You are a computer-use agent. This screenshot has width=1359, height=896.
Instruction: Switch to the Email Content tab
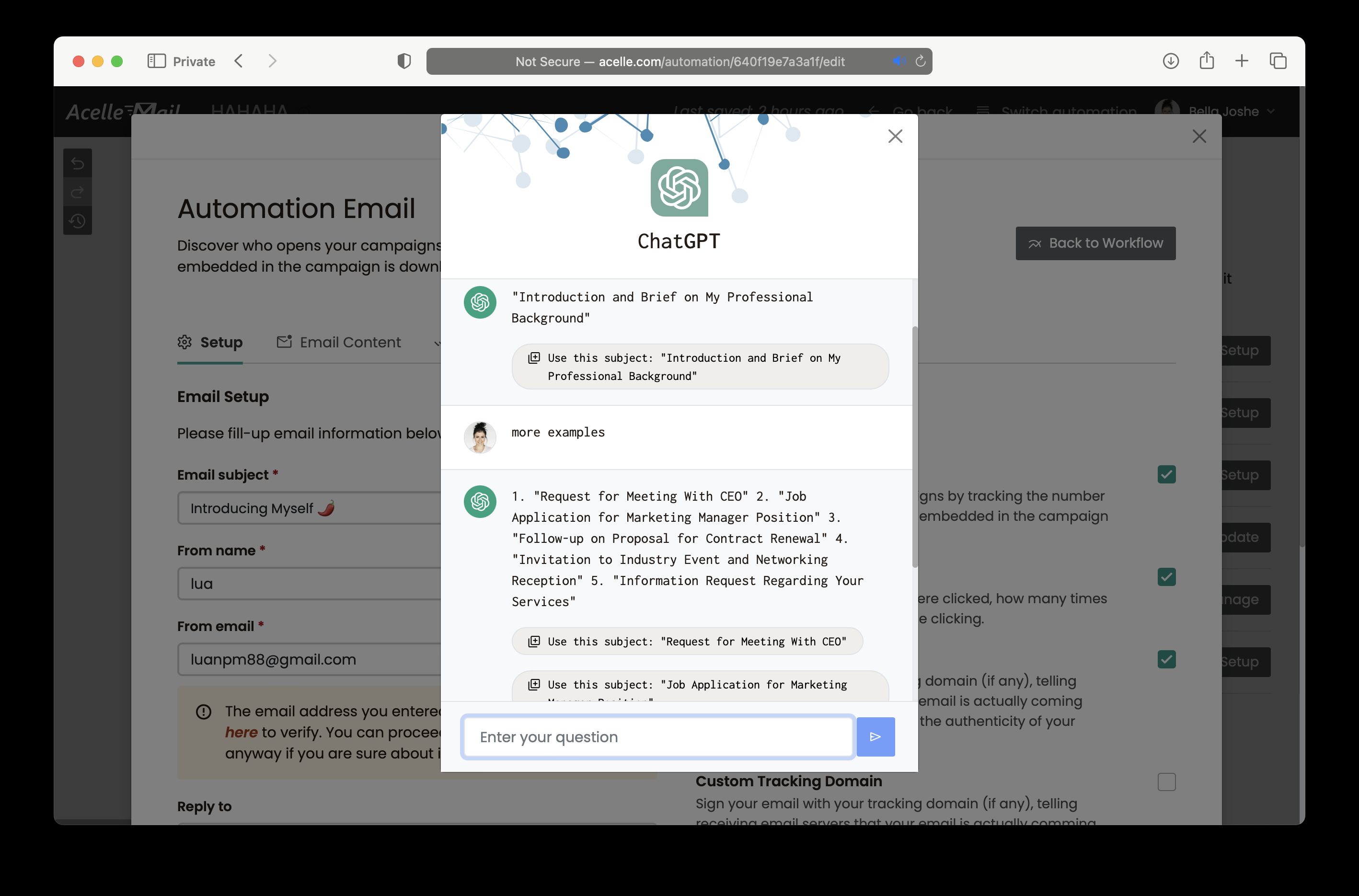[339, 342]
